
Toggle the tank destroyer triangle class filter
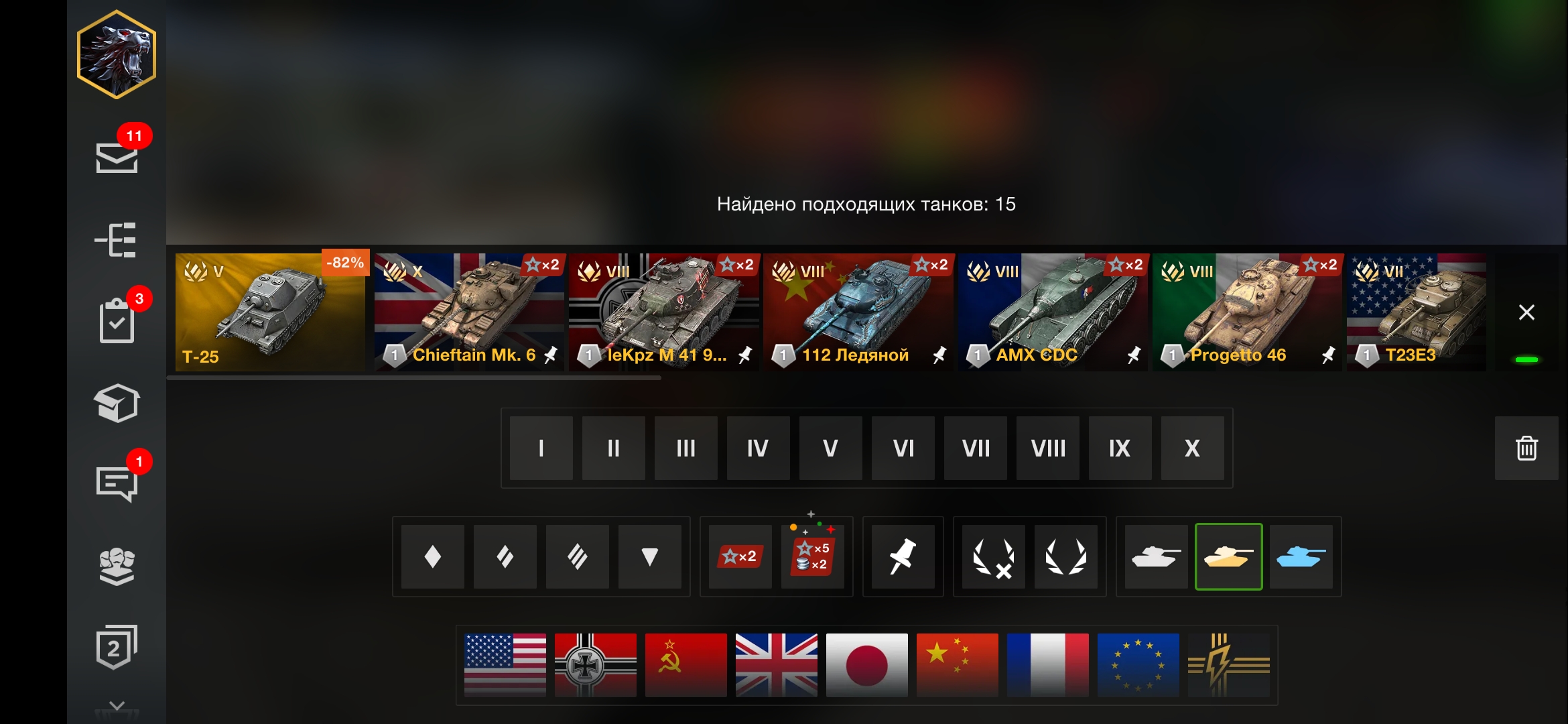point(649,556)
